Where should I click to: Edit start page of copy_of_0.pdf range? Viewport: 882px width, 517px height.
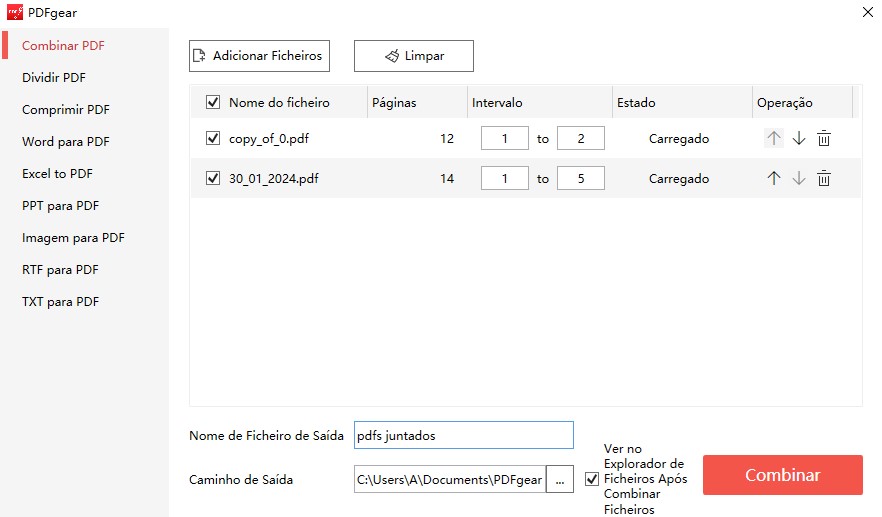(x=505, y=138)
